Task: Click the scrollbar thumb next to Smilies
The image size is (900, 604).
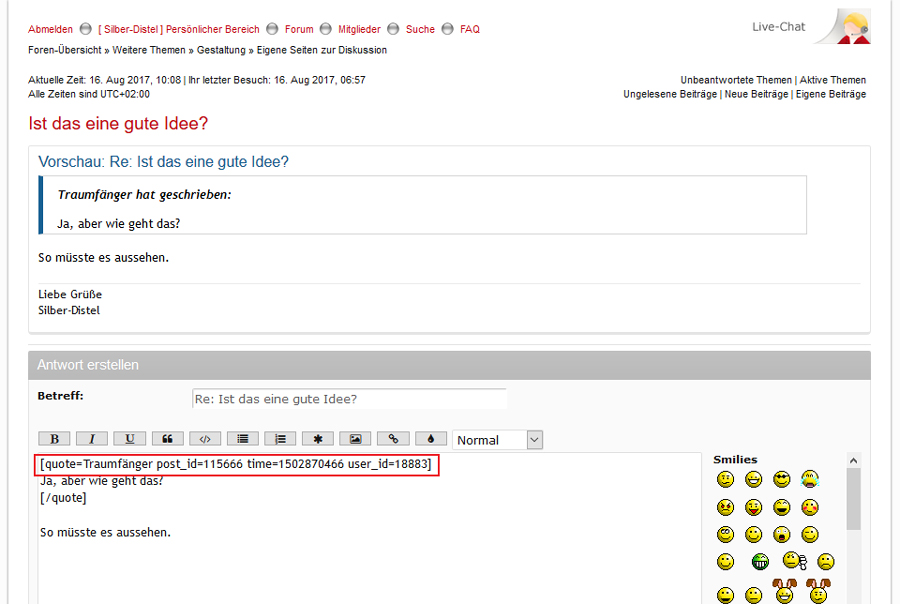Action: 854,499
